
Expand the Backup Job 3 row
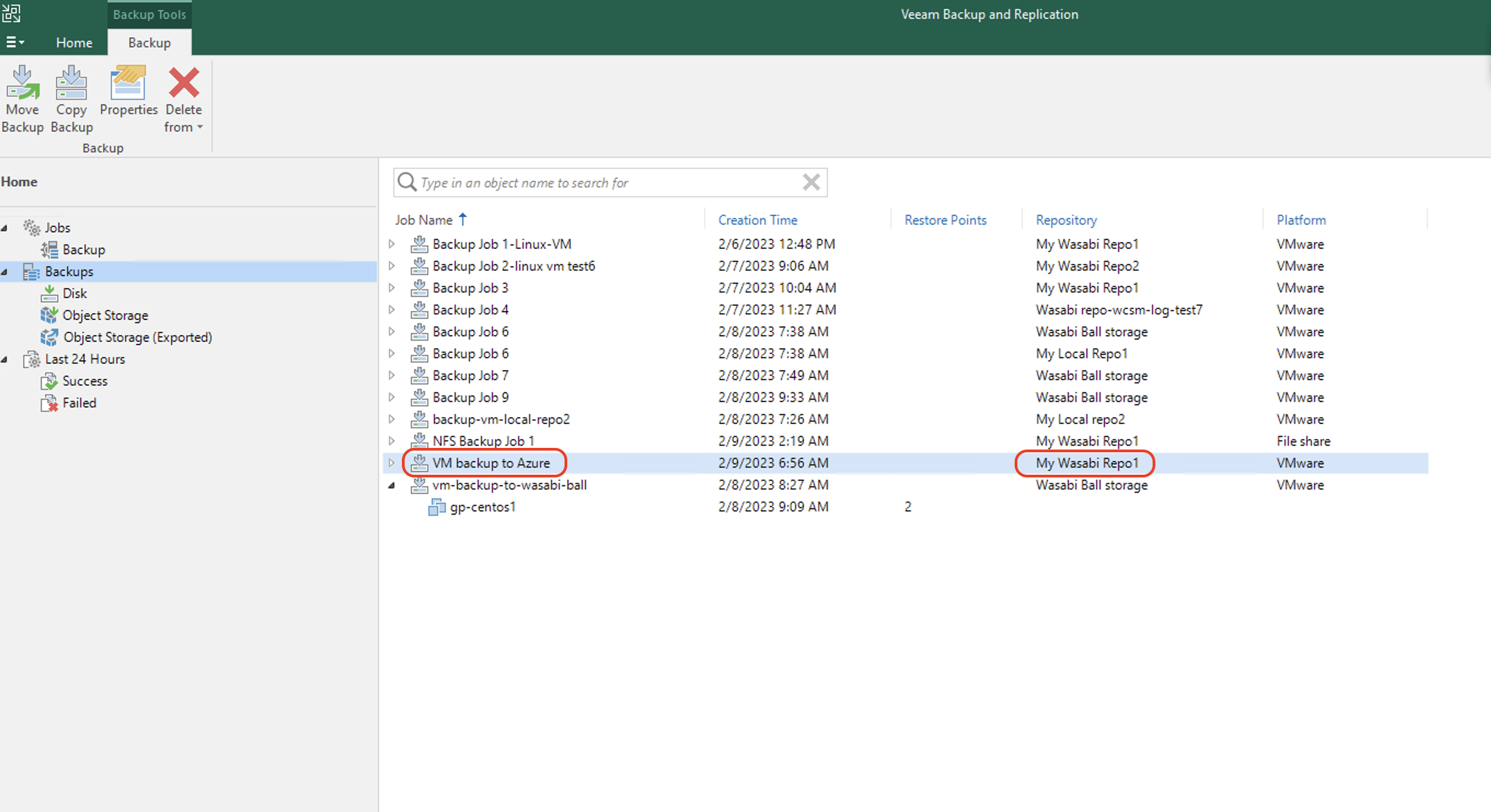(392, 287)
